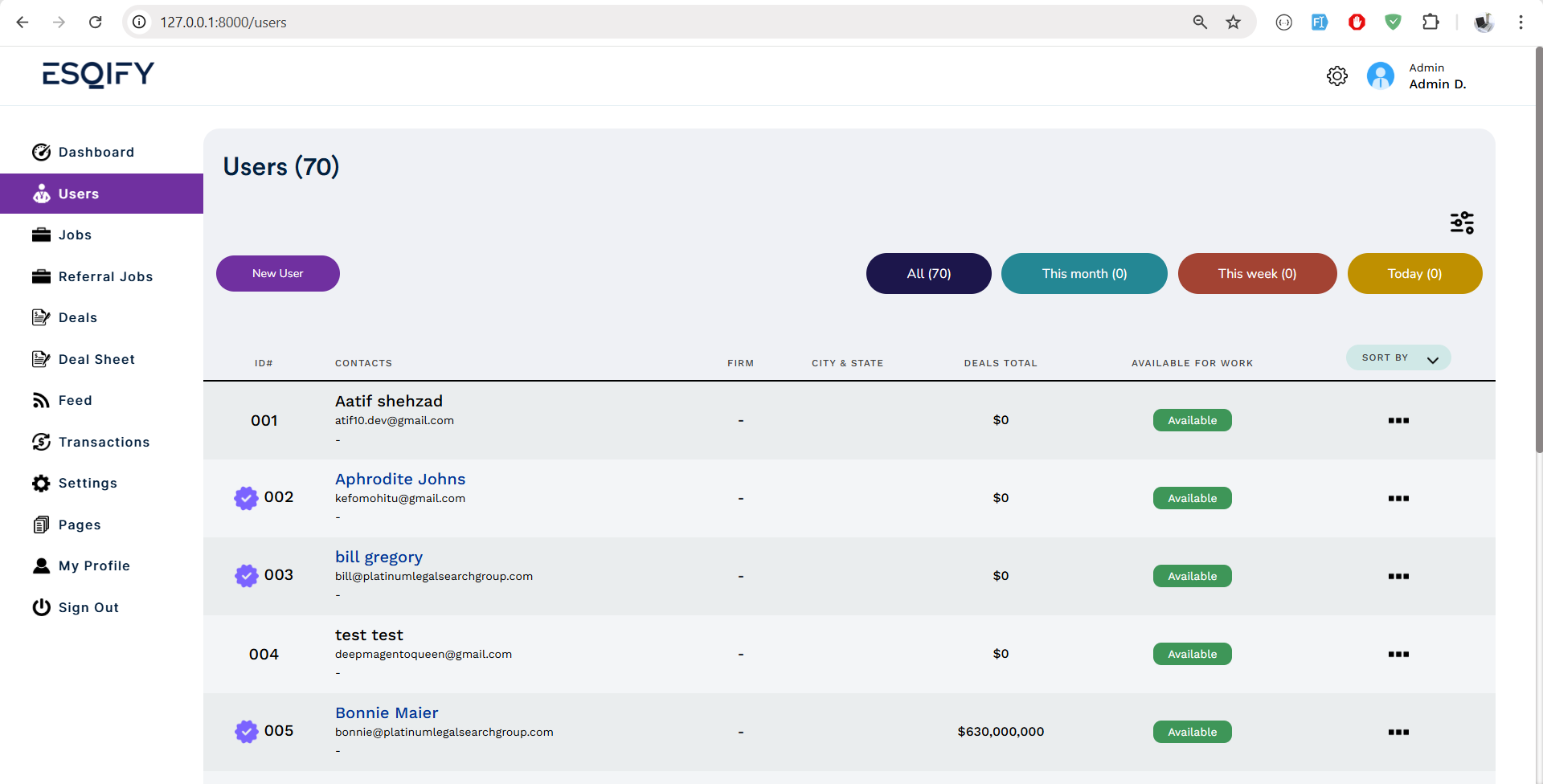
Task: Open three-dot menu for test test row
Action: [x=1398, y=654]
